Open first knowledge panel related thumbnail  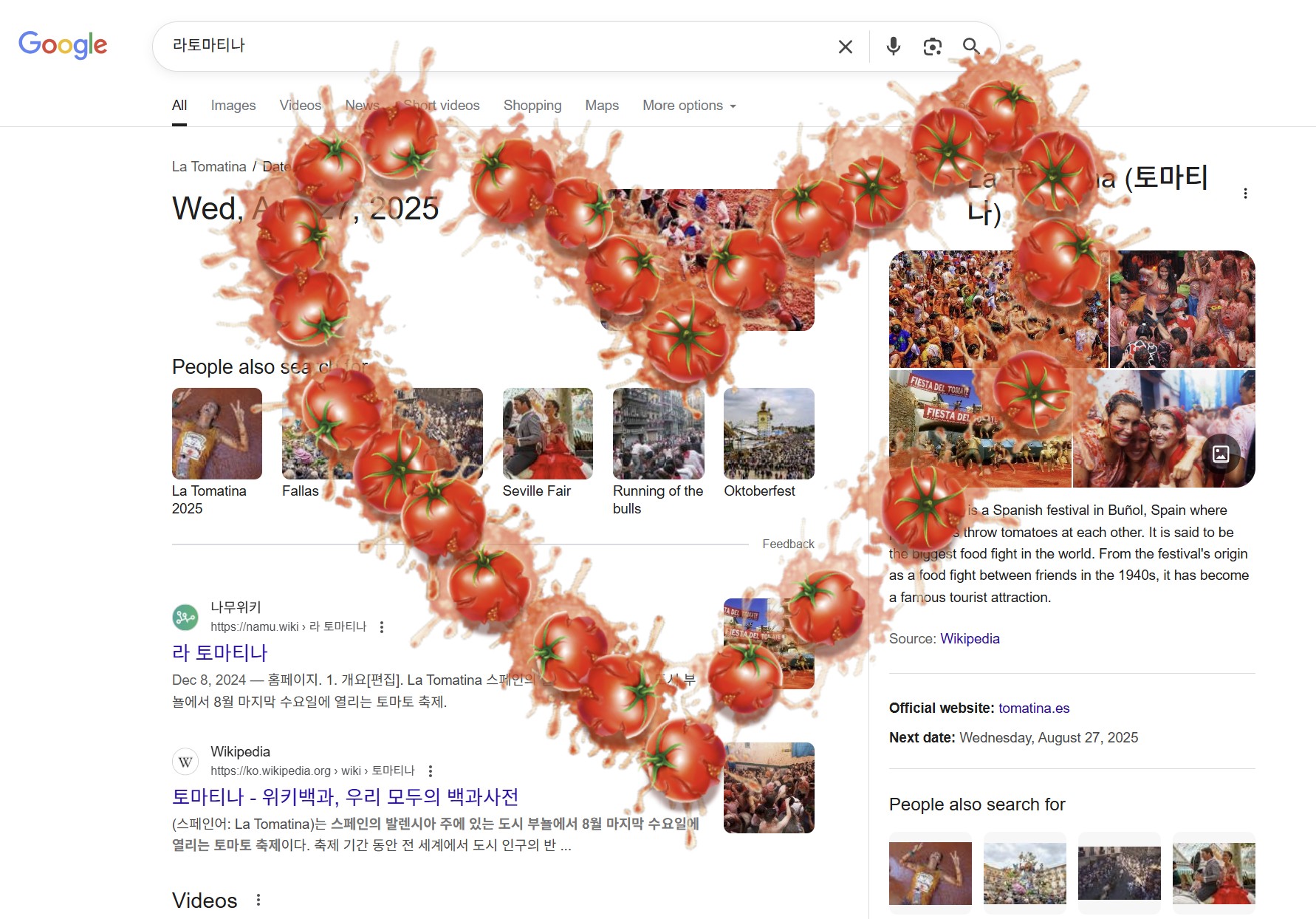[x=930, y=872]
